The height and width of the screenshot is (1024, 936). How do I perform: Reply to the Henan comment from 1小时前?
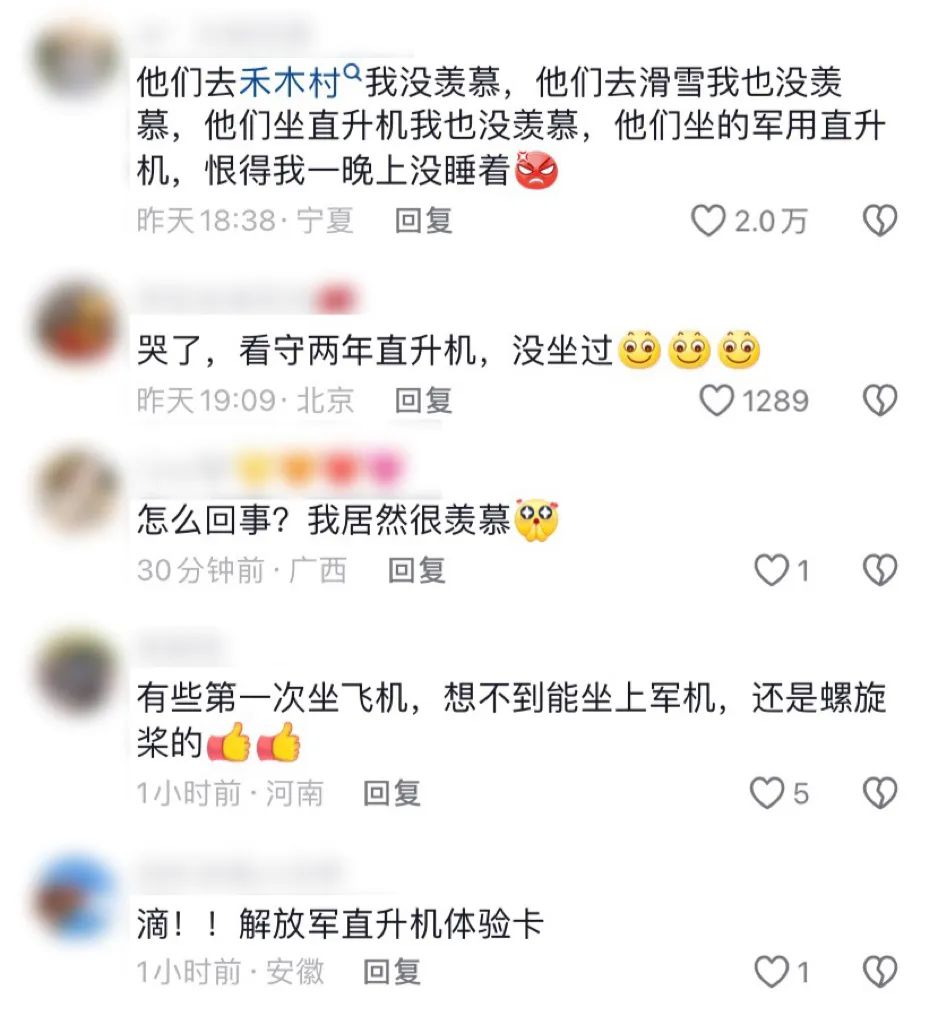(392, 793)
